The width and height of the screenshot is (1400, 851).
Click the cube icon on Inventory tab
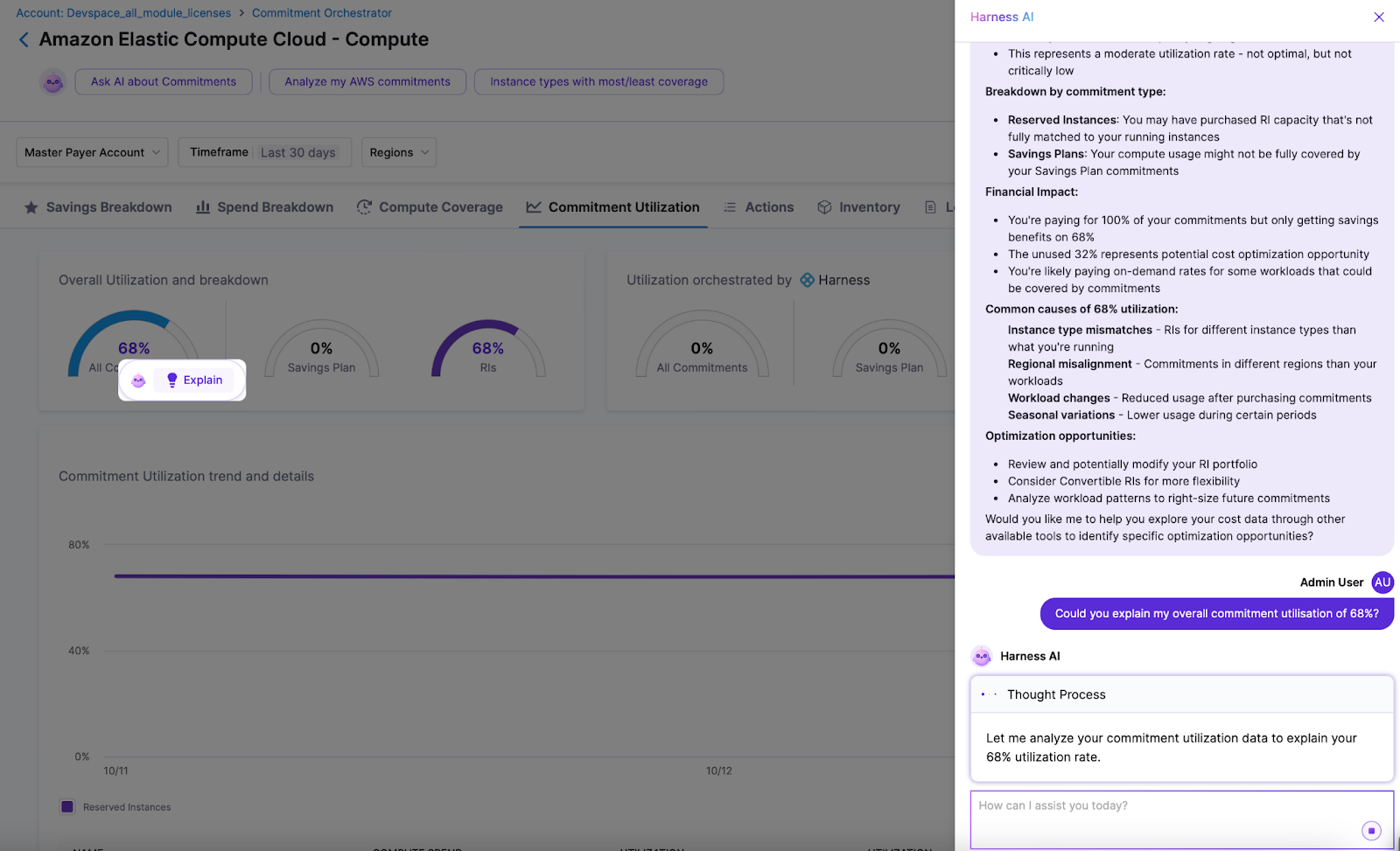pyautogui.click(x=824, y=207)
